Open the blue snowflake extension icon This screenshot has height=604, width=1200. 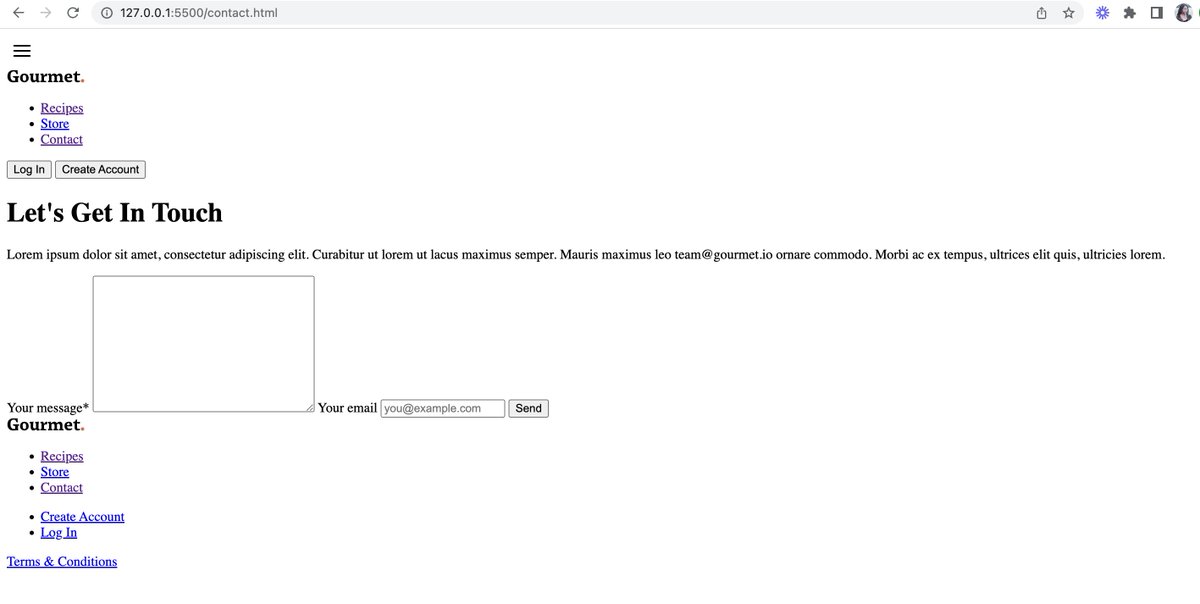click(x=1102, y=13)
